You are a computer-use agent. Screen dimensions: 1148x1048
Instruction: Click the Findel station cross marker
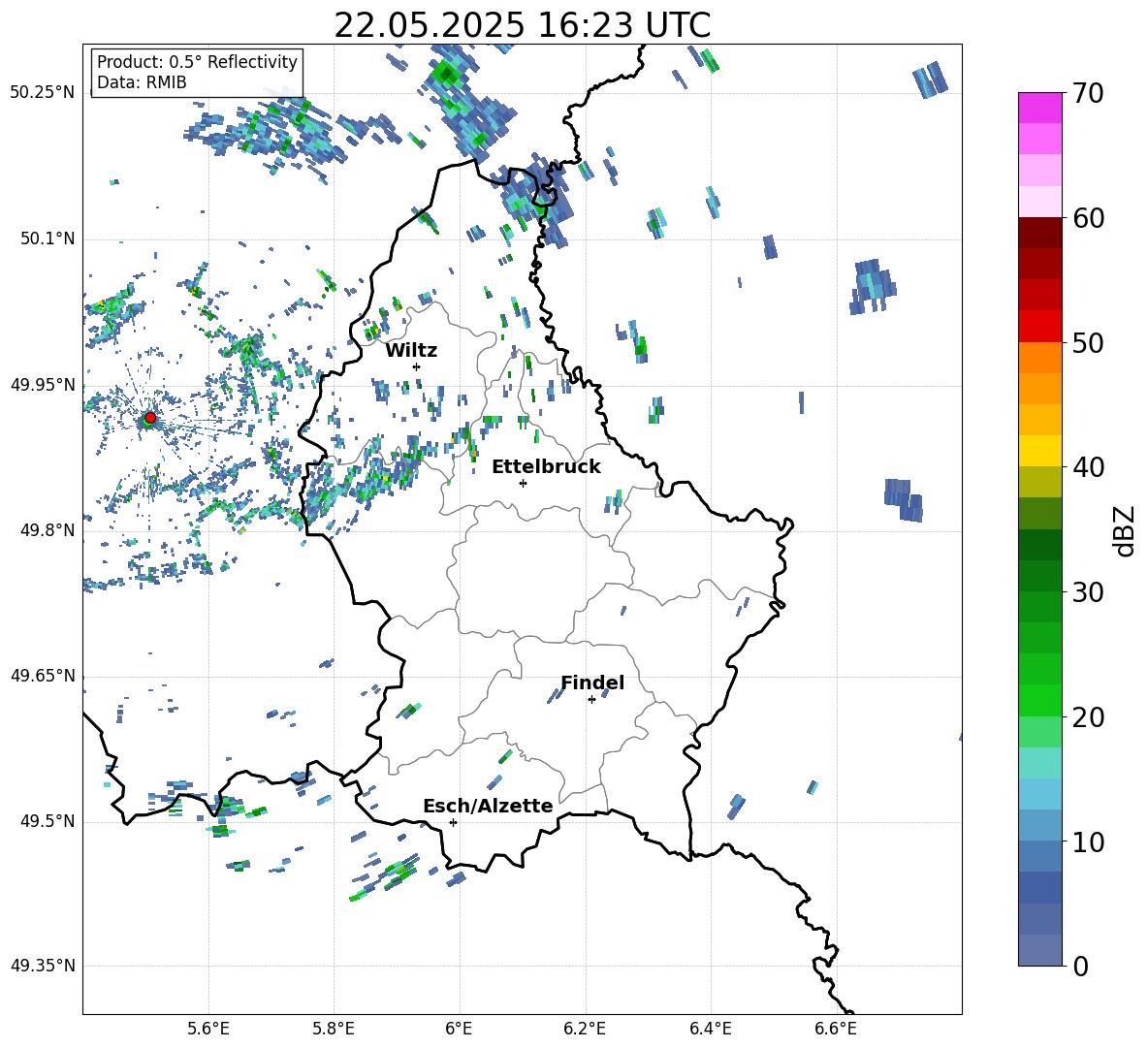591,700
